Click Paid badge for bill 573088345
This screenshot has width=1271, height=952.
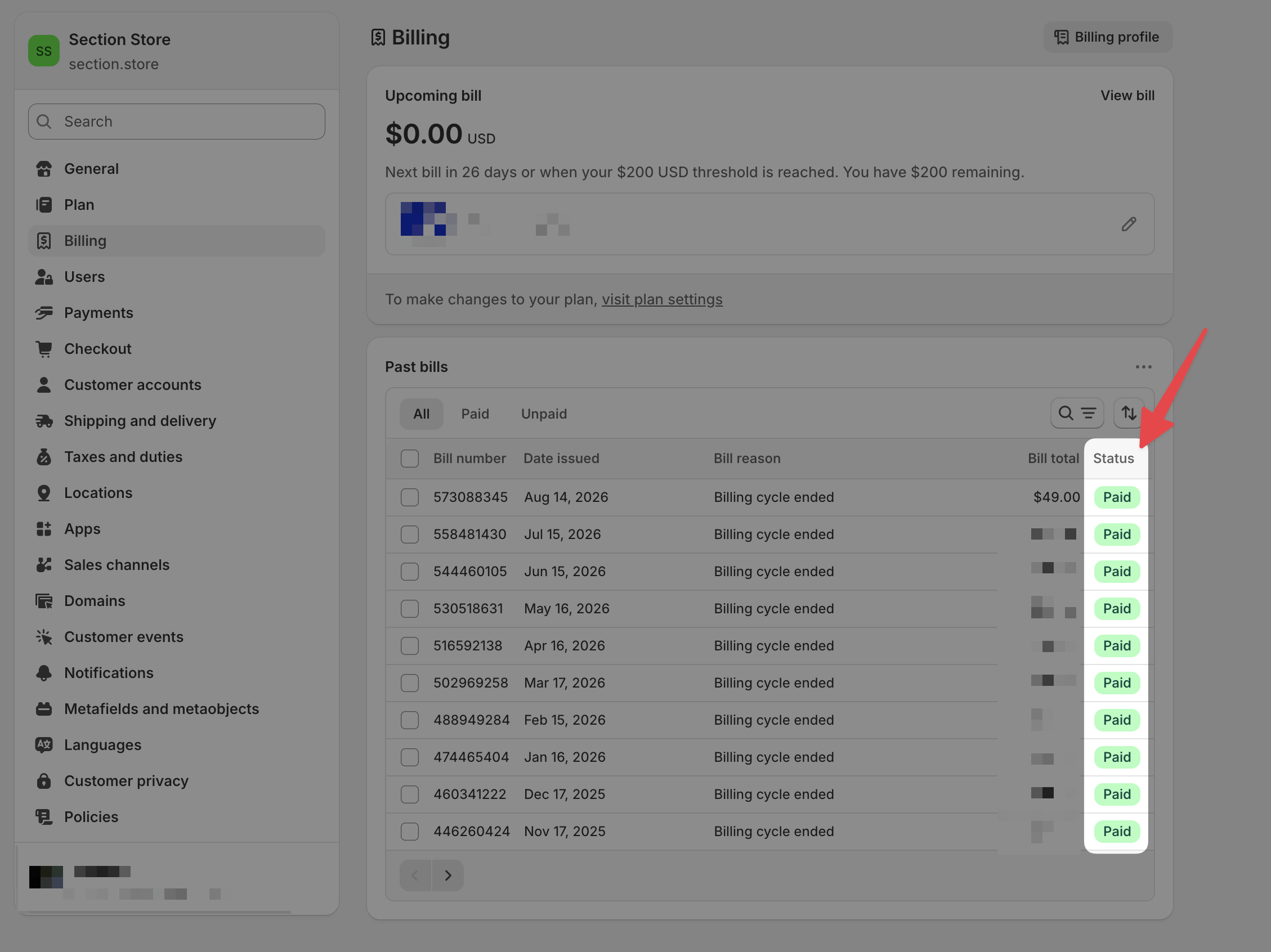tap(1116, 497)
